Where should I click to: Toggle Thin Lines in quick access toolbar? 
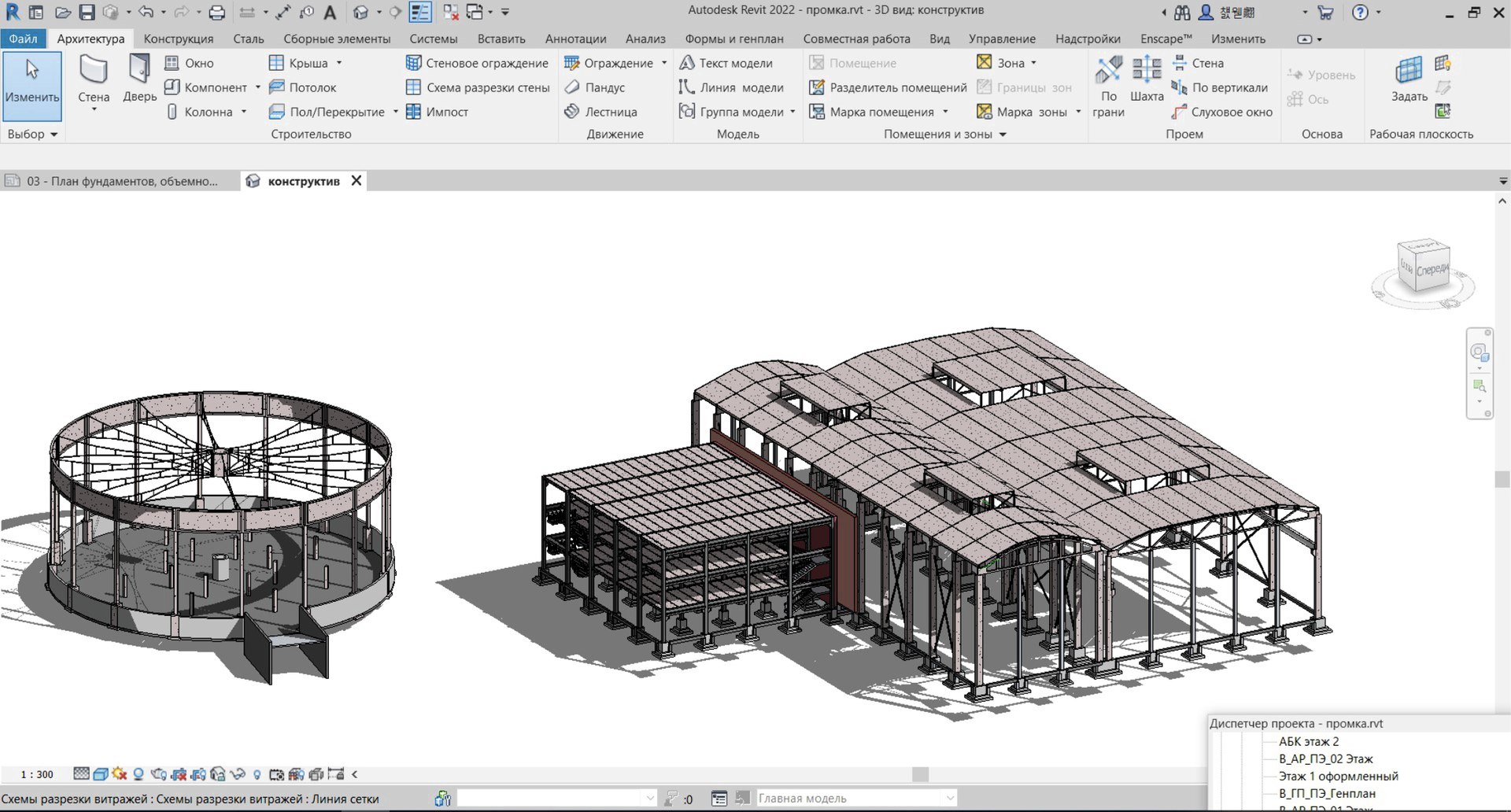coord(420,13)
